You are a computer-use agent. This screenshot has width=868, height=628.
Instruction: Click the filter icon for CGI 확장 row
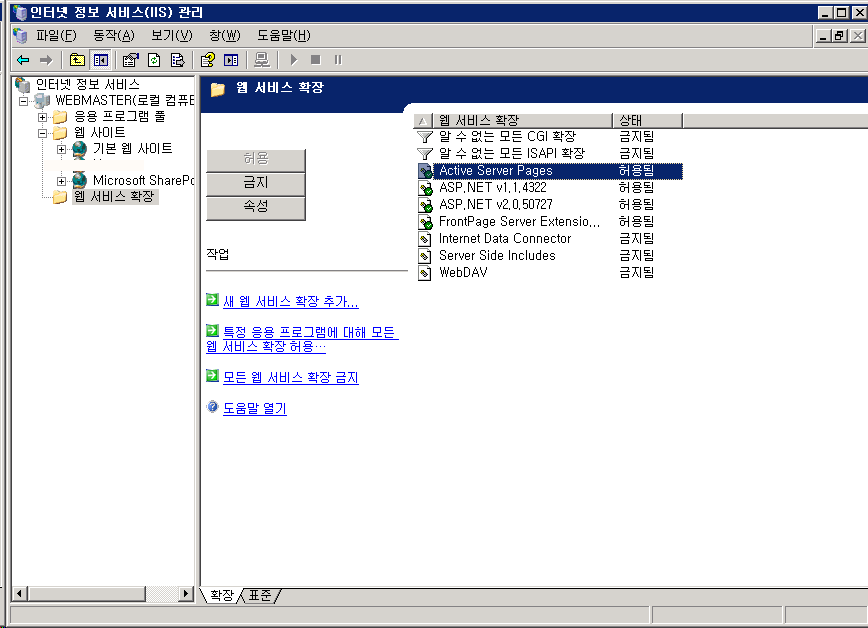[x=425, y=136]
